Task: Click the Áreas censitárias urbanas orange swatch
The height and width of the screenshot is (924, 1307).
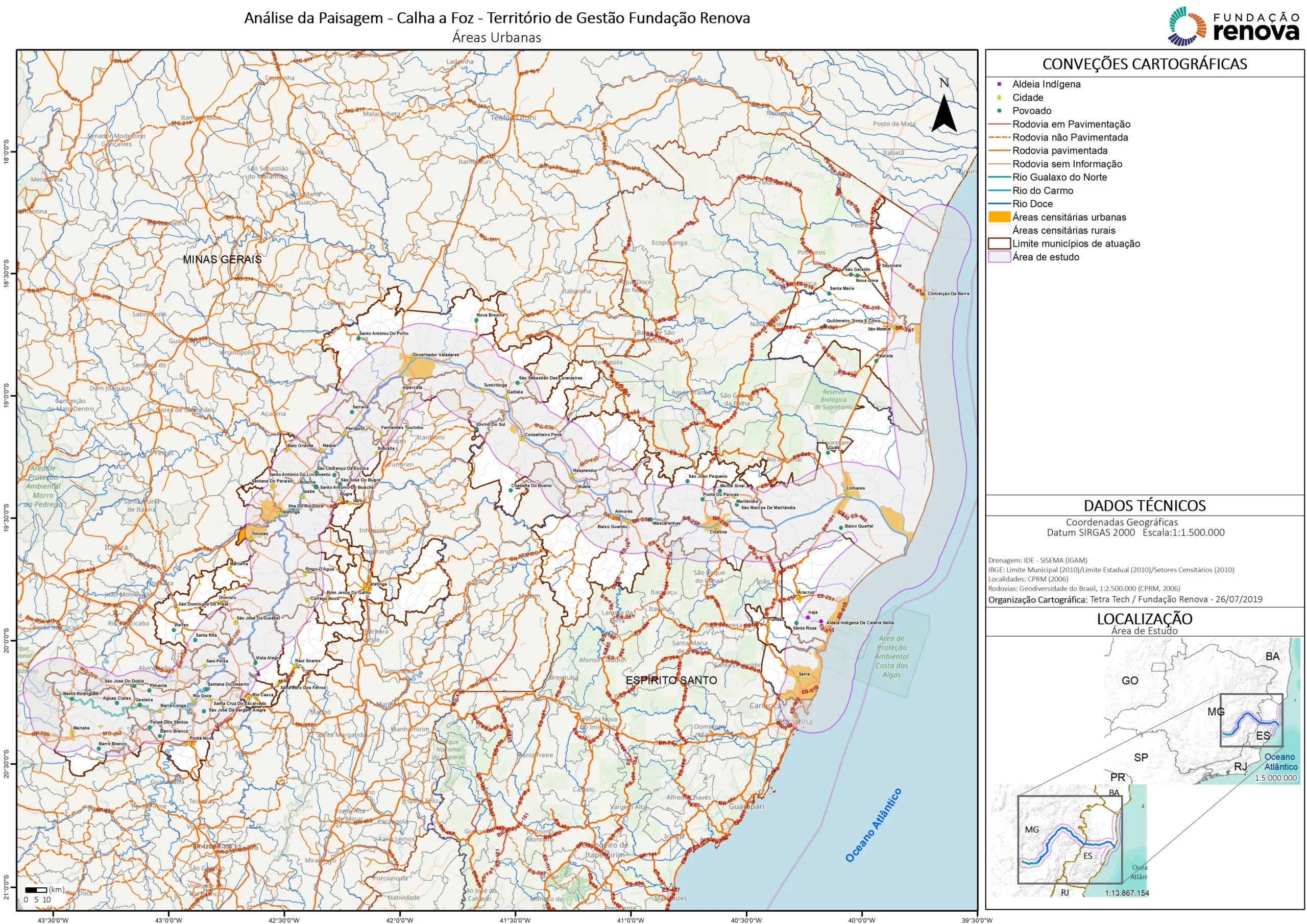Action: click(1000, 217)
